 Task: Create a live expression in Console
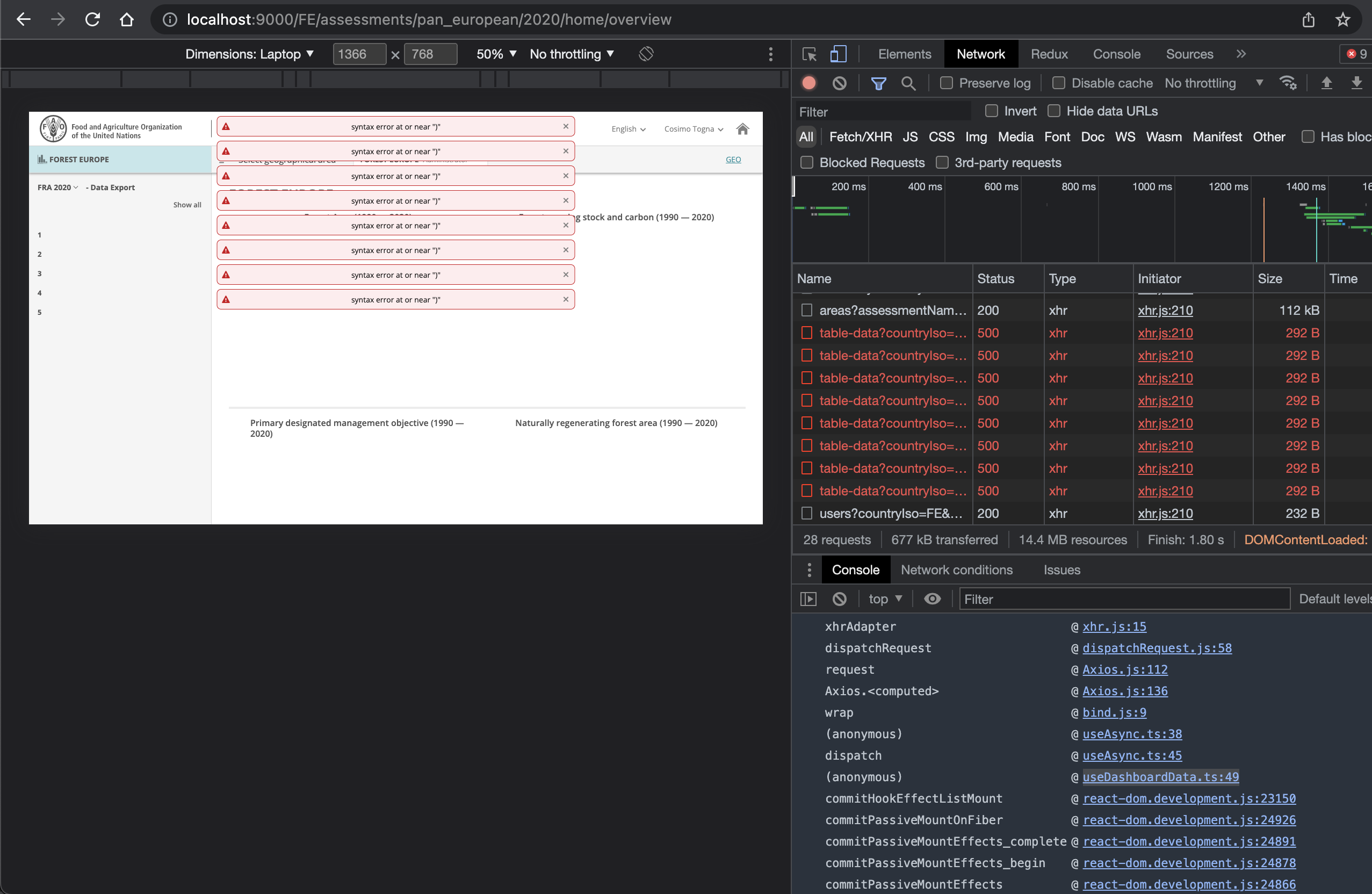click(x=932, y=599)
